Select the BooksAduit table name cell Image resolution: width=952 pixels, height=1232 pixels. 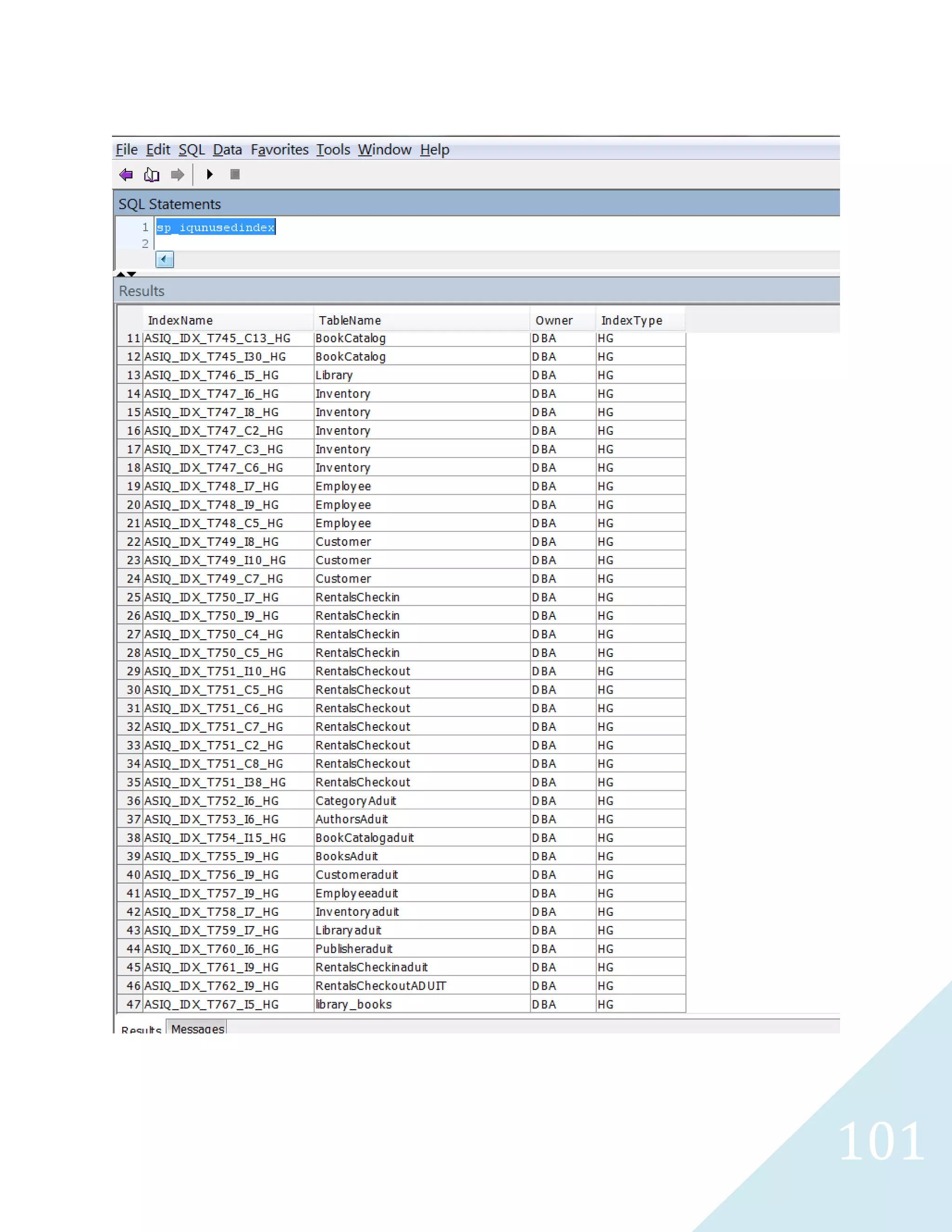pyautogui.click(x=421, y=856)
